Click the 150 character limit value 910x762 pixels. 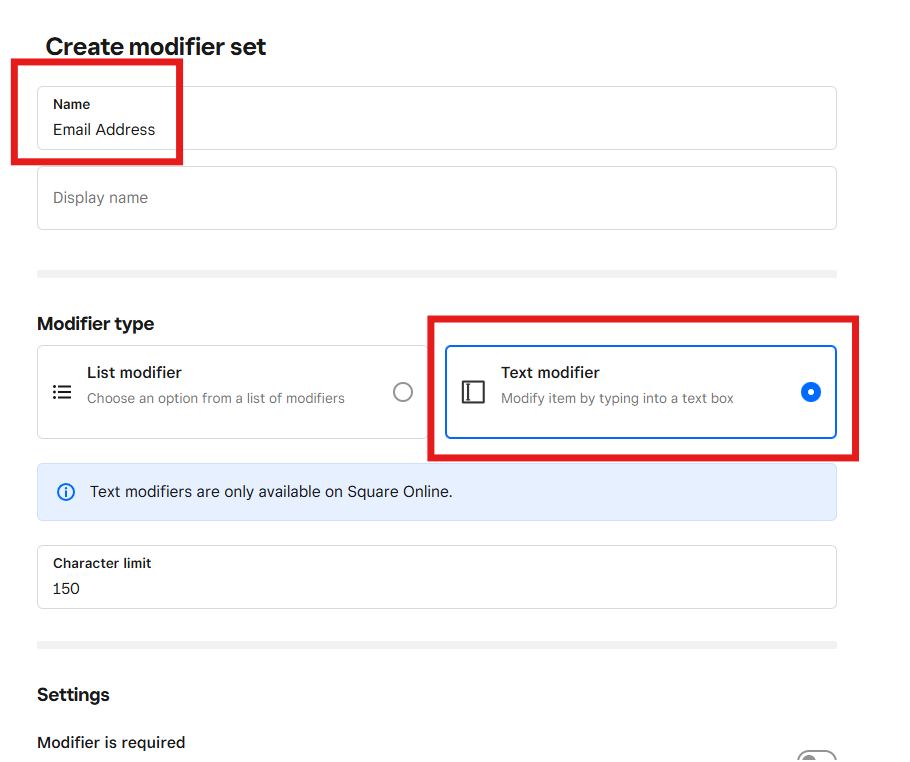65,588
